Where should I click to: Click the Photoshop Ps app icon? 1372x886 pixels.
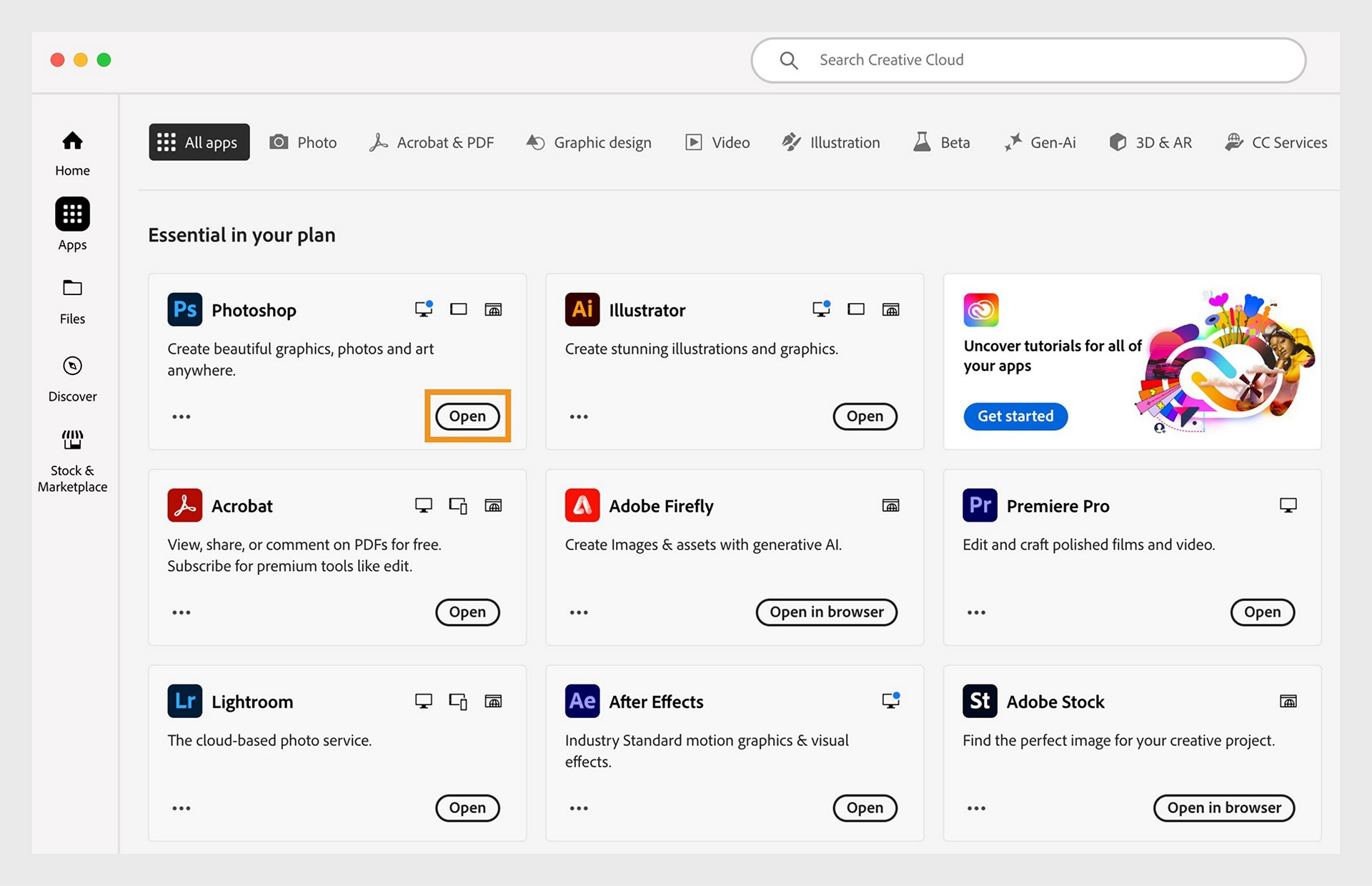click(184, 309)
